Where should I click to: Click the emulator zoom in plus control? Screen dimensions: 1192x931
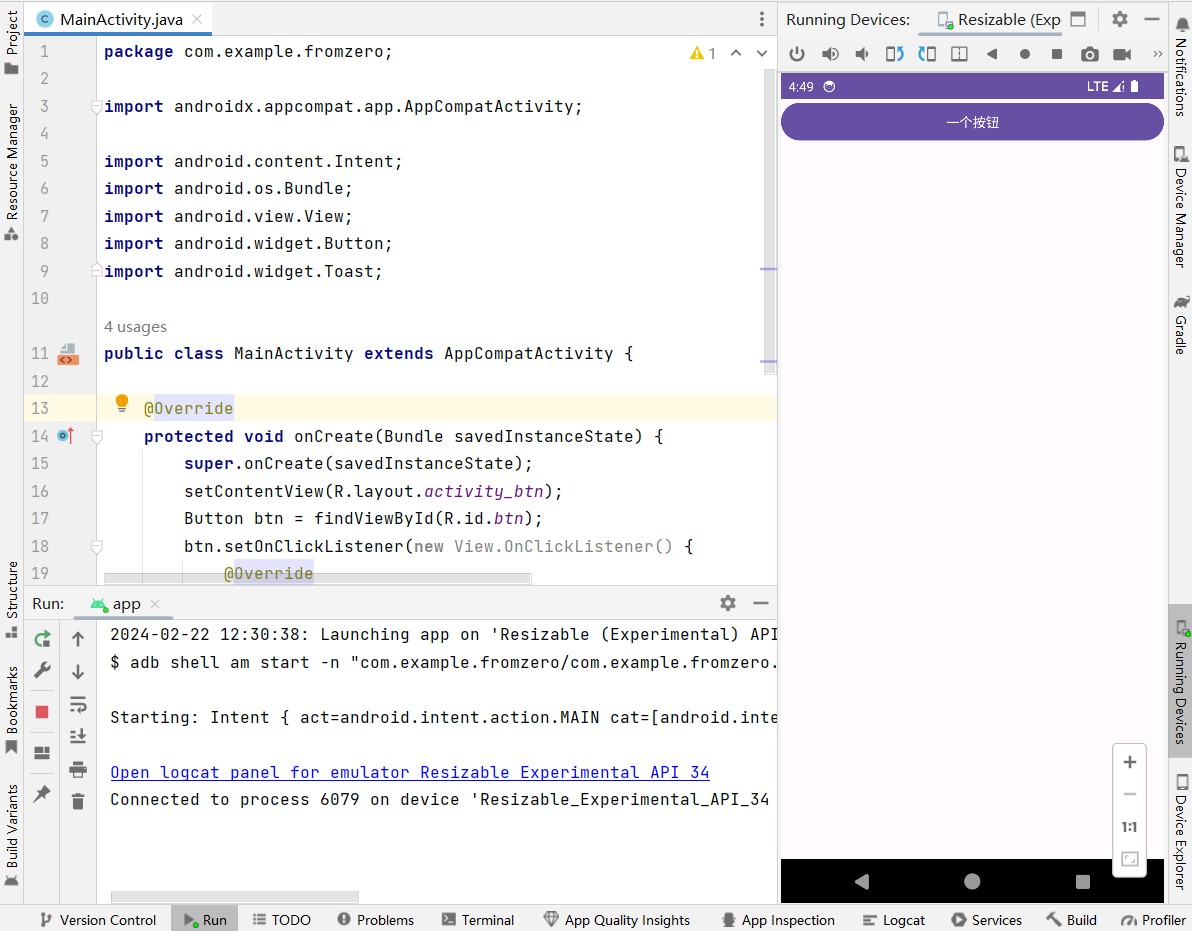pos(1129,762)
